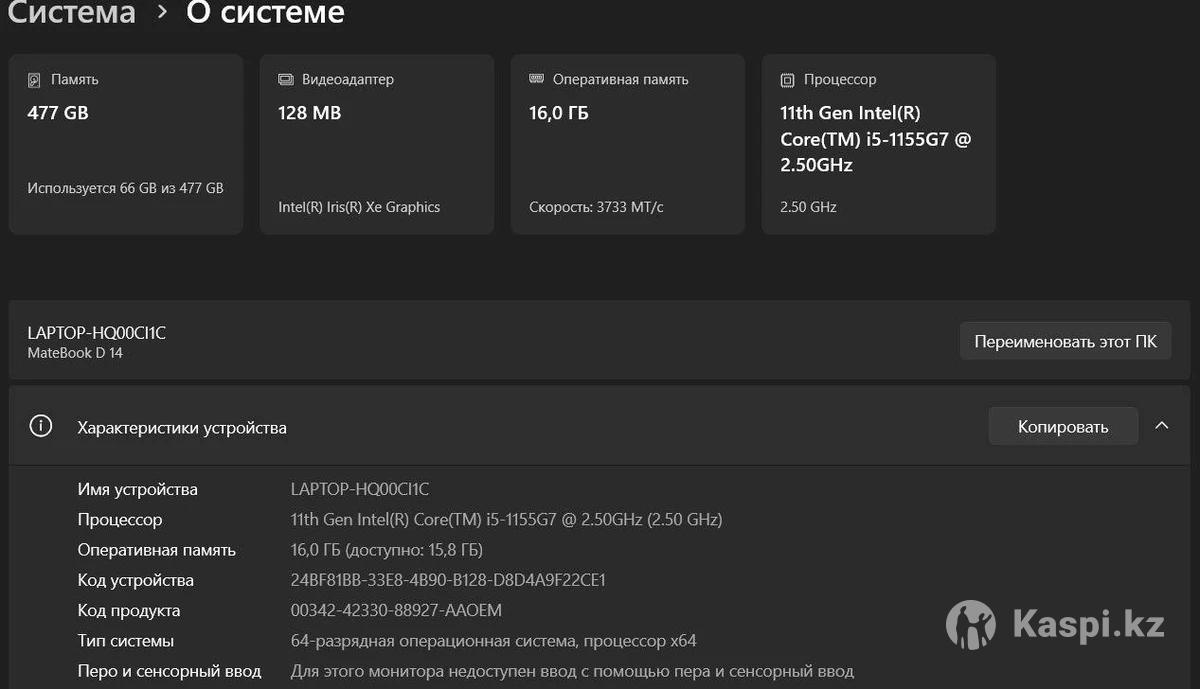Toggle the Характеристики устройства section header
The height and width of the screenshot is (689, 1200).
pos(182,428)
